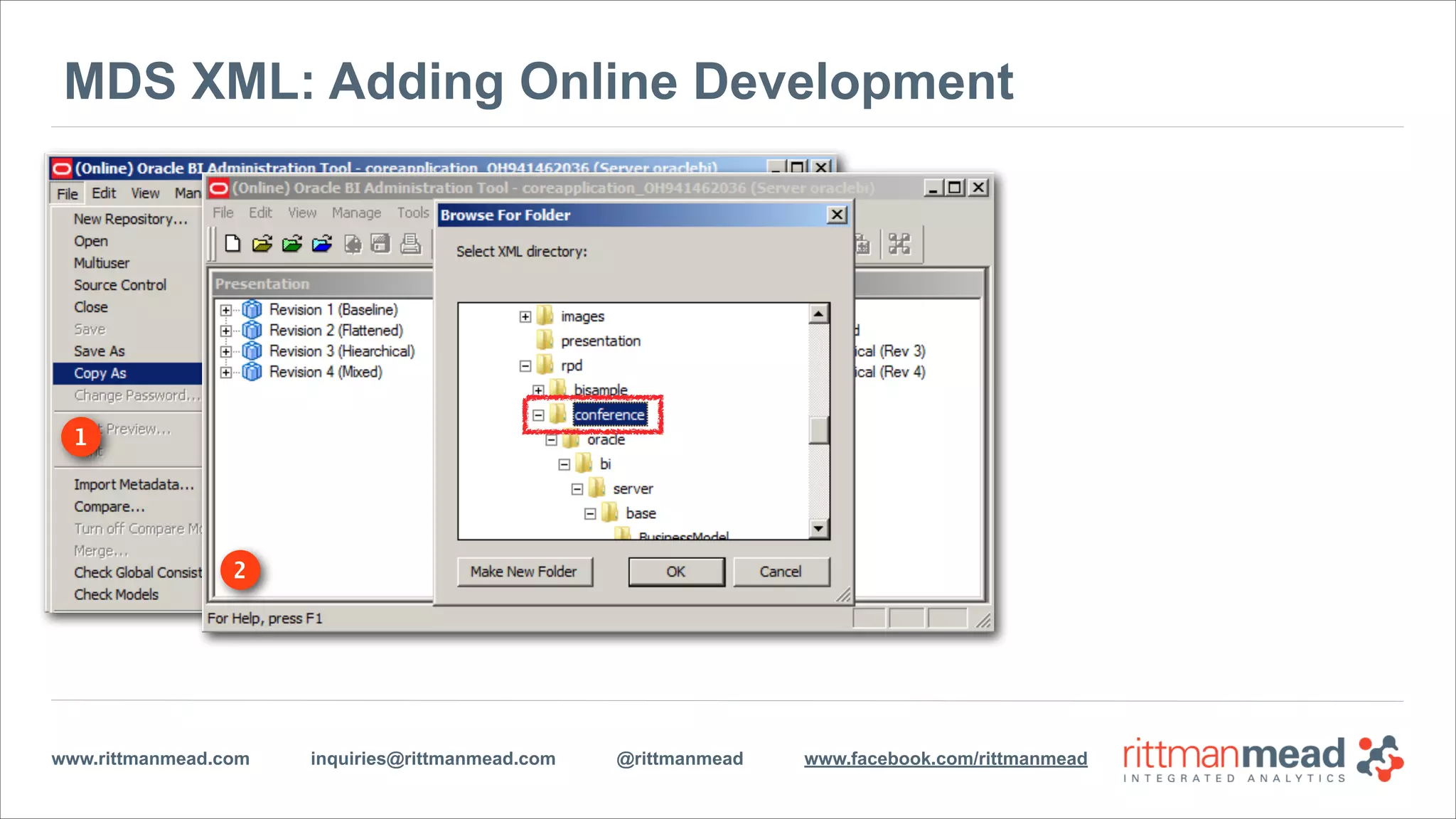Click the New Repository blank page icon
Viewport: 1456px width, 819px height.
click(232, 244)
